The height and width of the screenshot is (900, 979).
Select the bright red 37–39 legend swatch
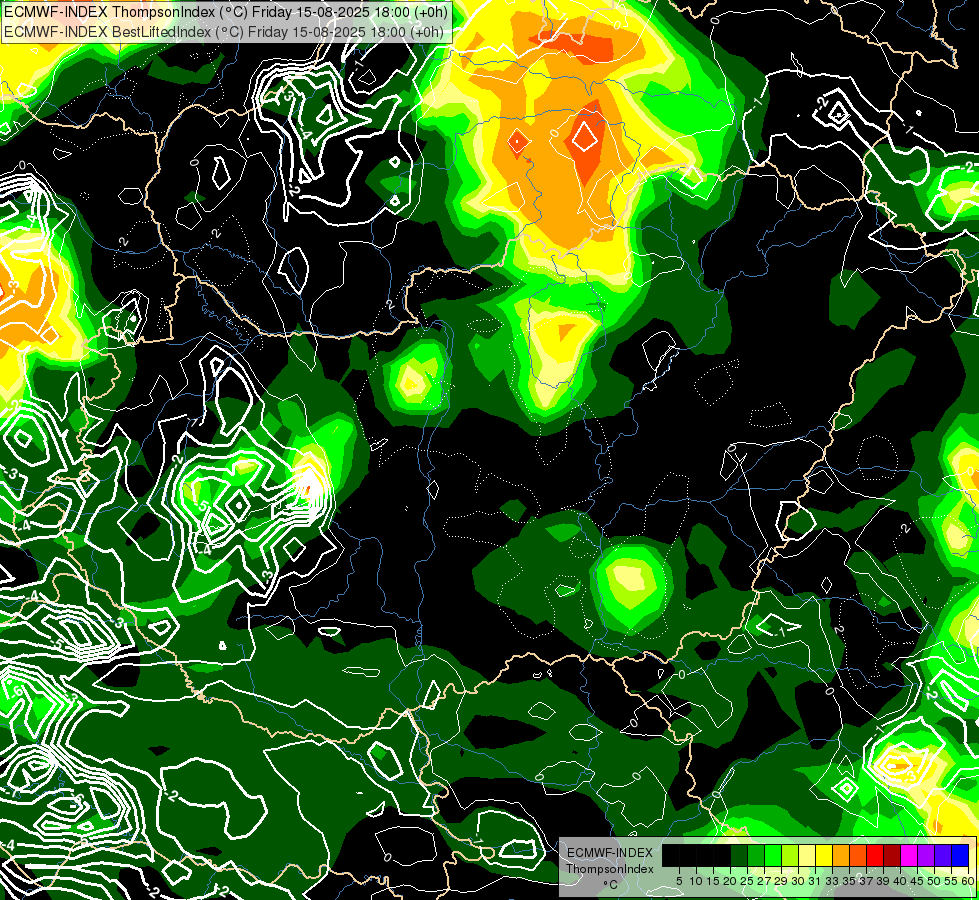tap(875, 855)
